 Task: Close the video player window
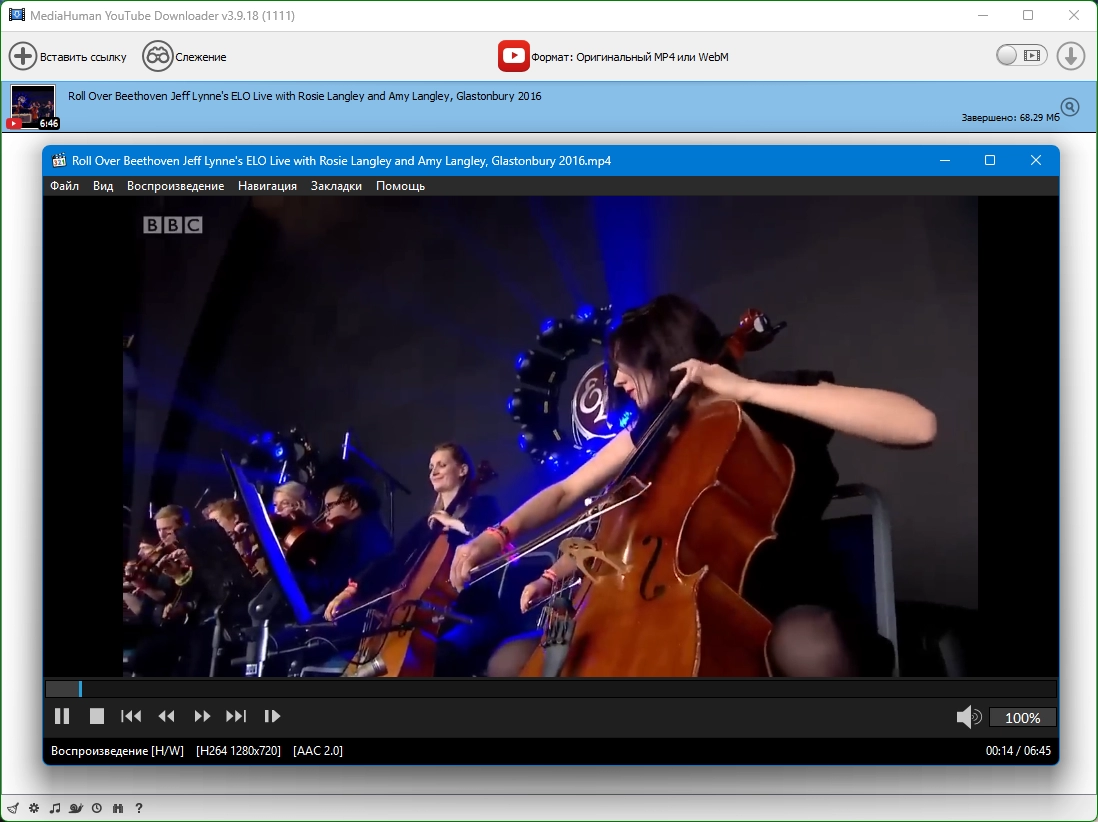(x=1036, y=160)
